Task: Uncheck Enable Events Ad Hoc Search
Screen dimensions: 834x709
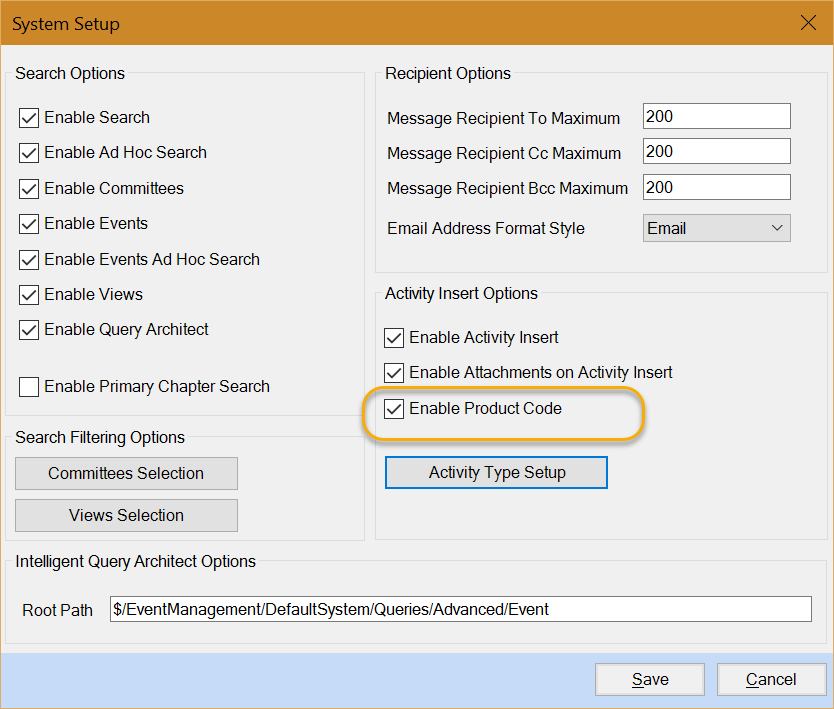Action: click(x=29, y=260)
